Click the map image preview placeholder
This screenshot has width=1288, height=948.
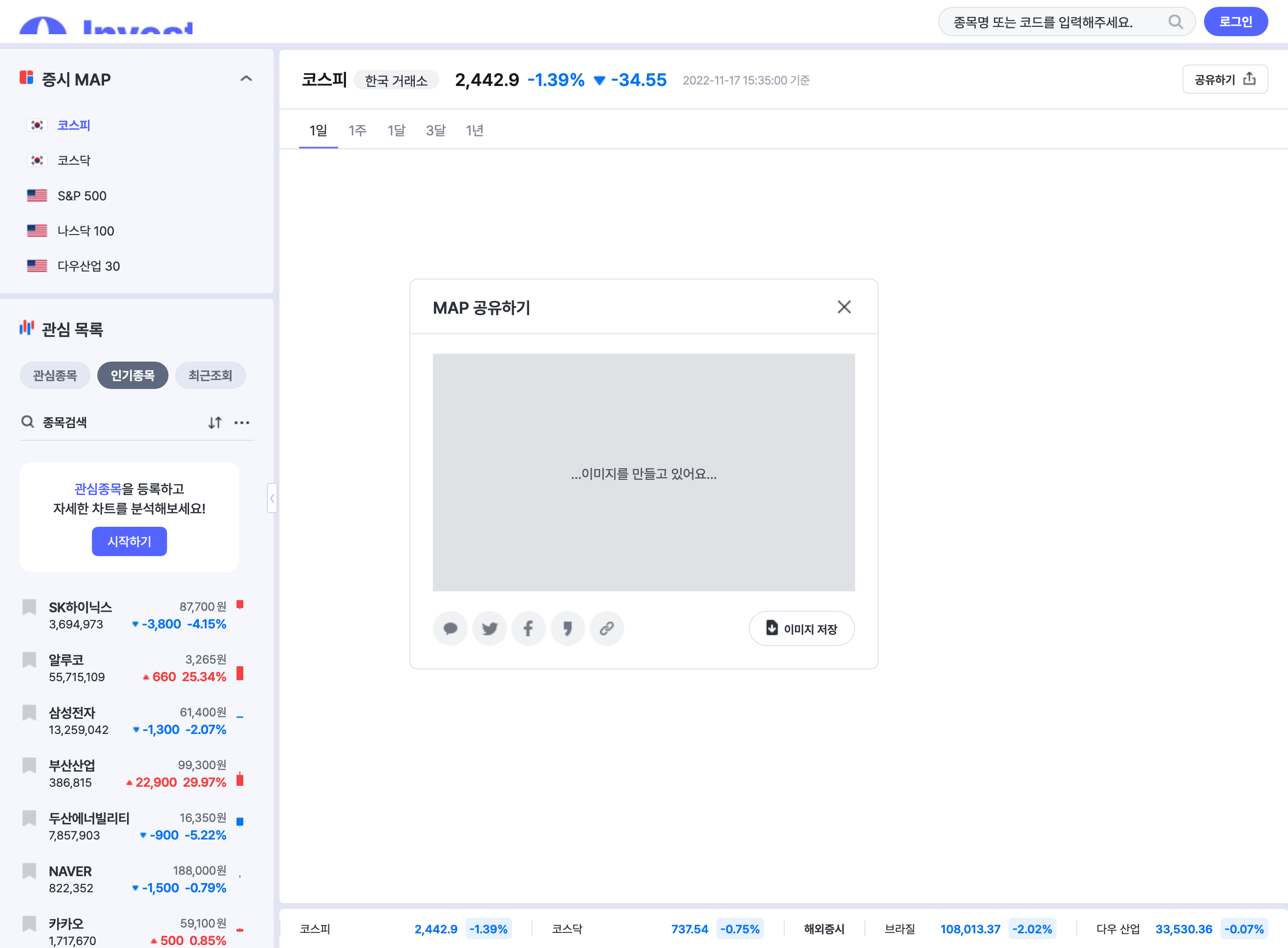(644, 472)
